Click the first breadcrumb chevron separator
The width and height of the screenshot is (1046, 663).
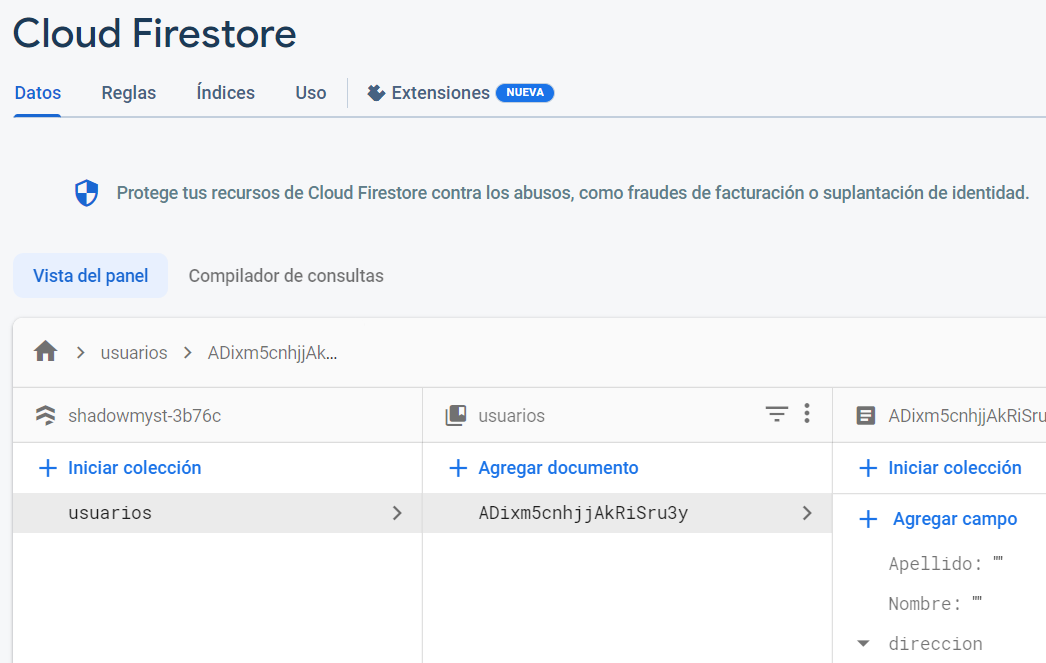81,352
